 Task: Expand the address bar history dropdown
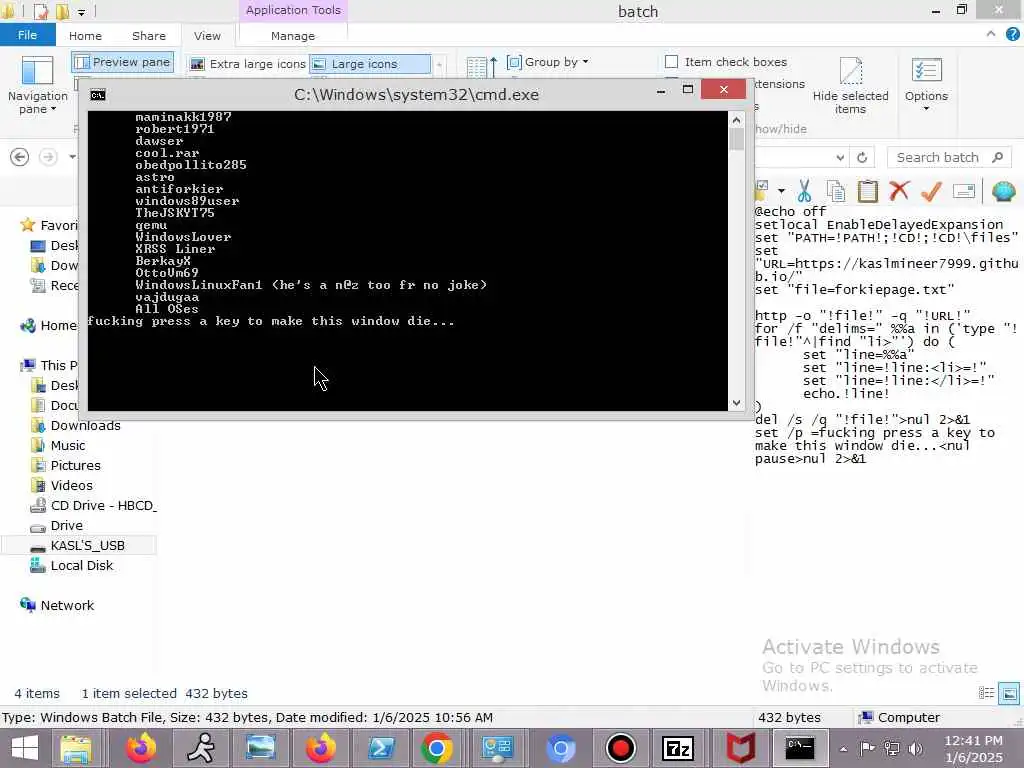840,157
